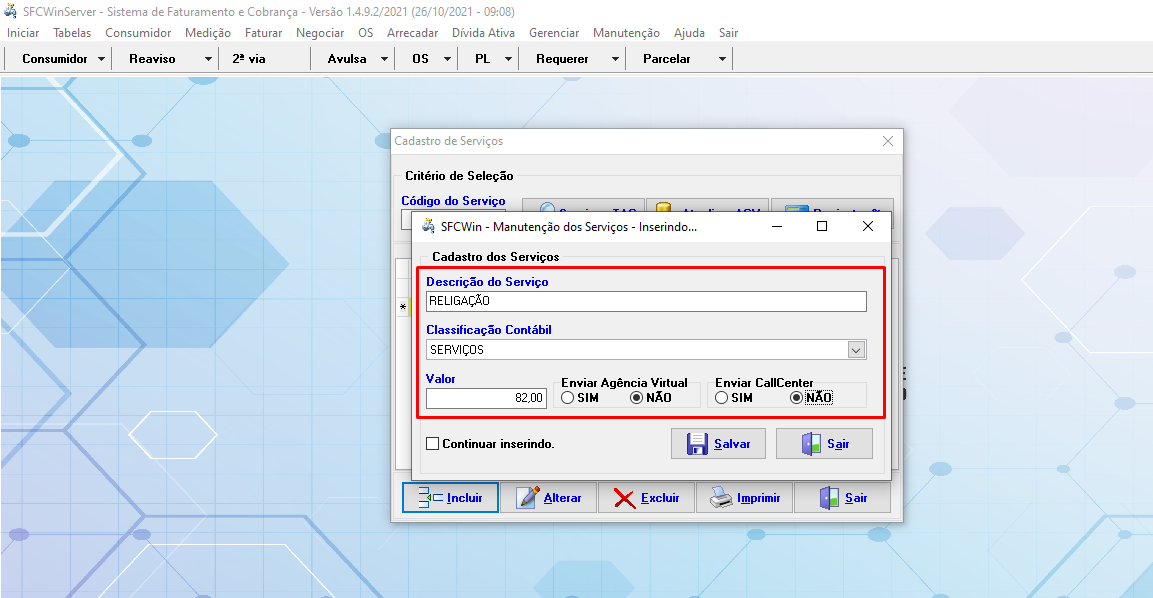Open the Manutenção menu

pos(626,33)
